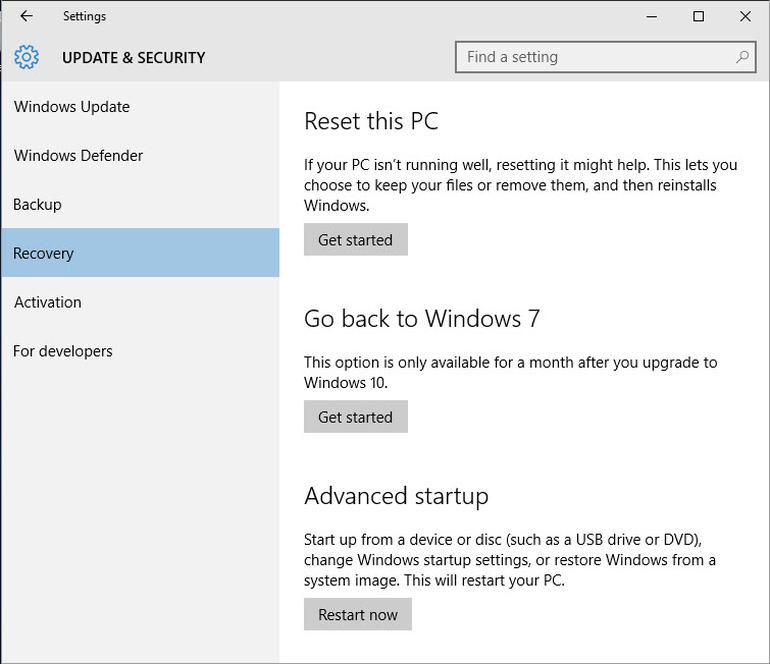
Task: Click the magnifier search icon
Action: pyautogui.click(x=742, y=57)
